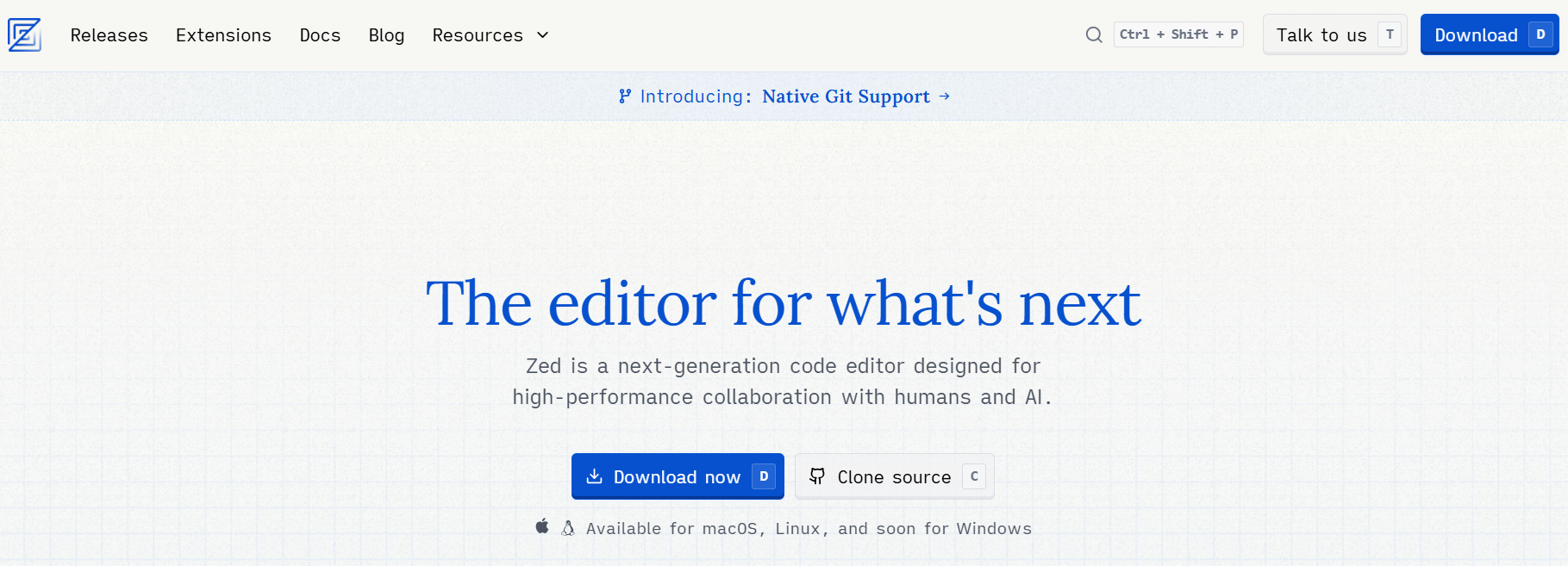The height and width of the screenshot is (566, 1568).
Task: Open the Extensions page
Action: [223, 35]
